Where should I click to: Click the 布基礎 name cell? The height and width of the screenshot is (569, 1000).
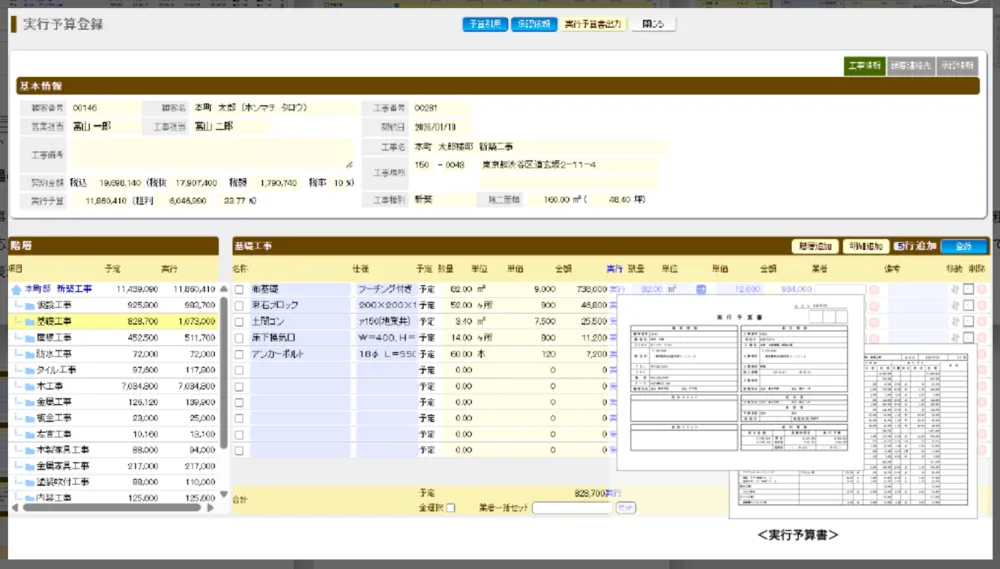(300, 290)
